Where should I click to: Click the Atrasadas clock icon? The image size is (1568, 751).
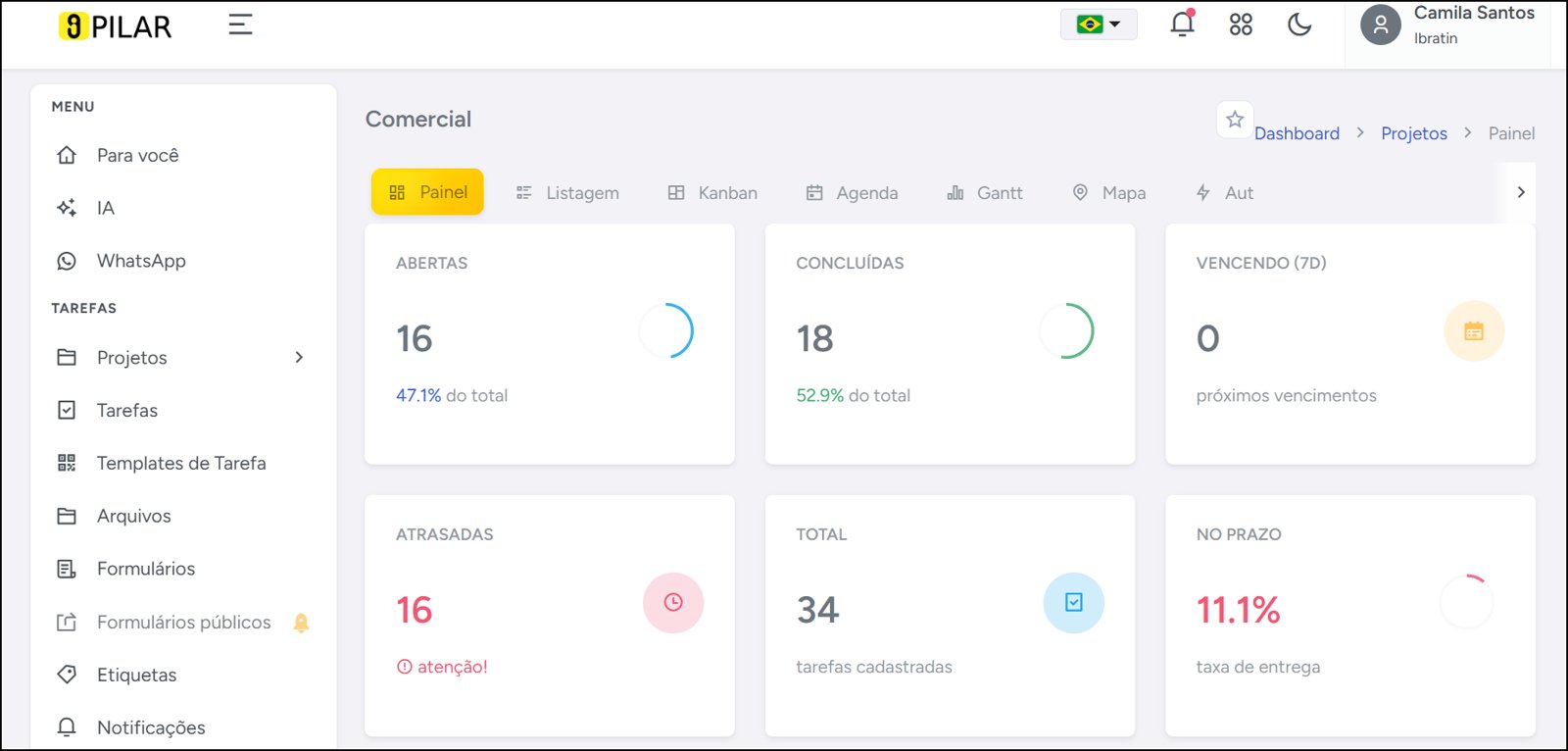pyautogui.click(x=673, y=603)
